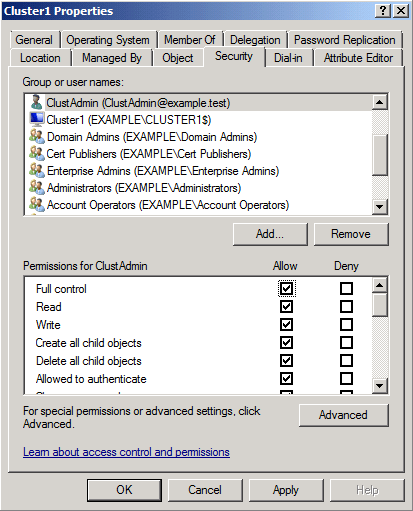The height and width of the screenshot is (511, 413).
Task: Click the Account Operators group icon
Action: coord(37,204)
